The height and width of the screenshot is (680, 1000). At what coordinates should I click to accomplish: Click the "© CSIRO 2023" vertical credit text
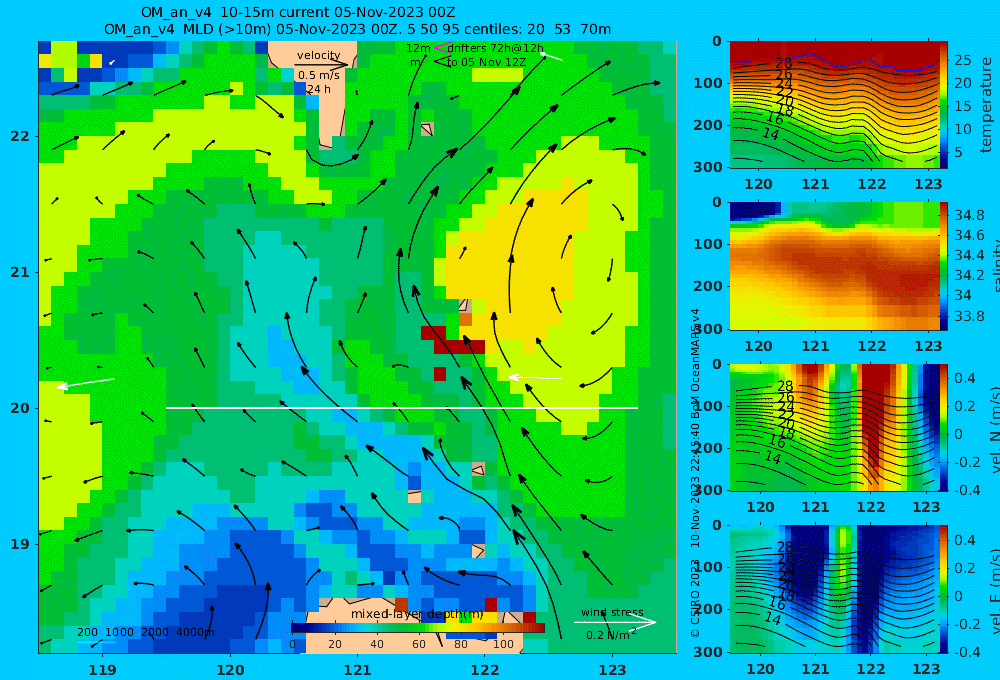[695, 598]
